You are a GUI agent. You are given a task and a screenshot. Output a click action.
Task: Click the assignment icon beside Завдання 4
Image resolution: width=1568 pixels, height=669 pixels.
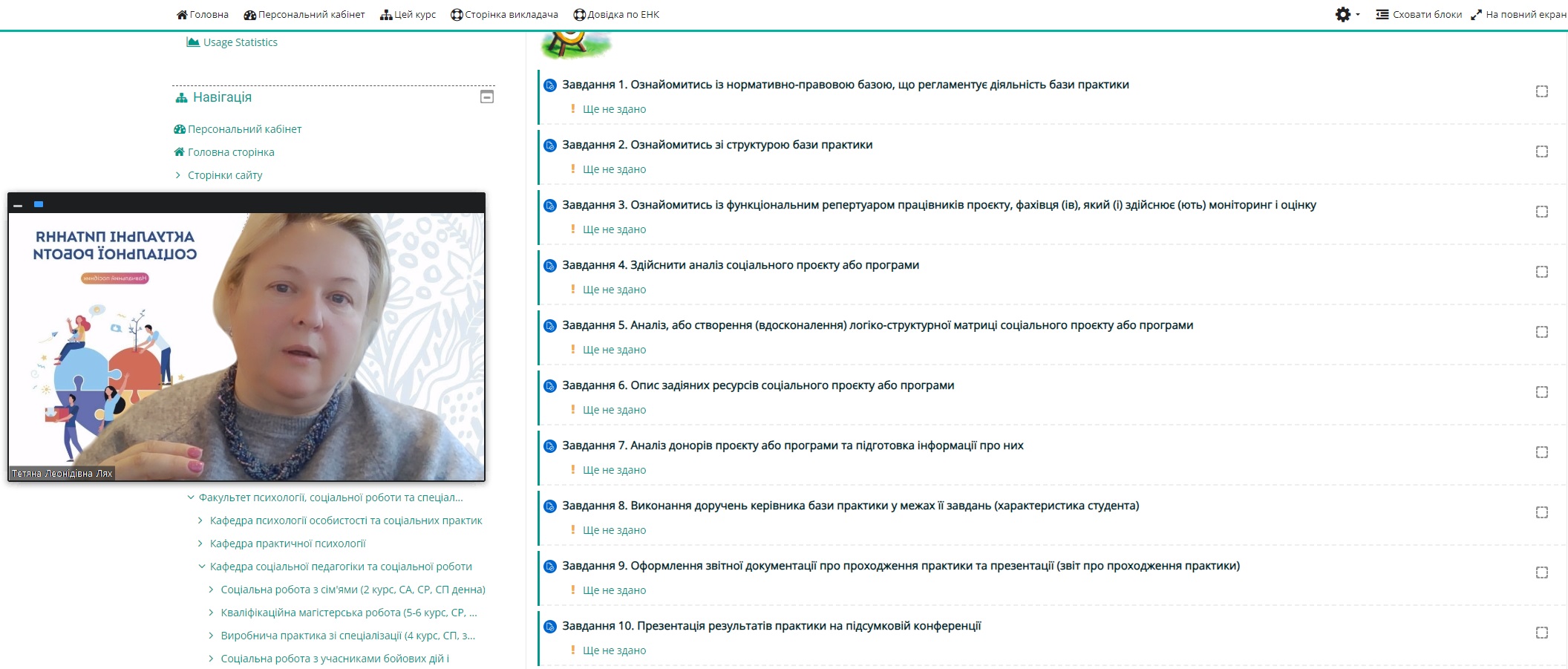point(550,266)
